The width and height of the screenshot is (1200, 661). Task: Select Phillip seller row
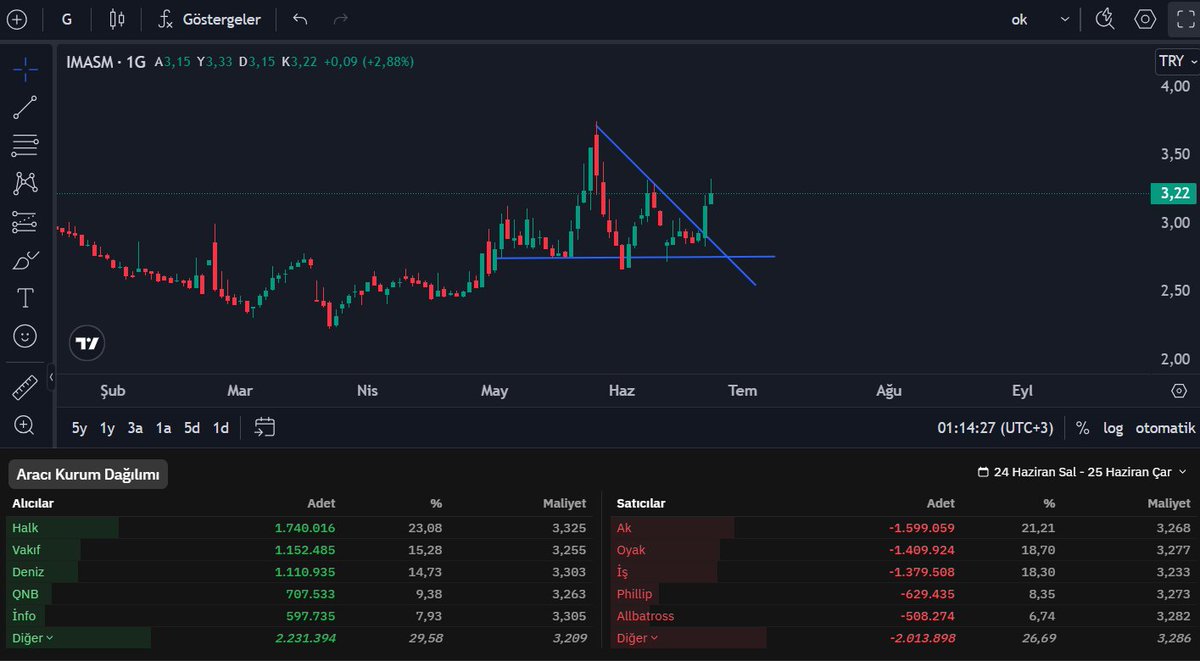click(x=902, y=594)
